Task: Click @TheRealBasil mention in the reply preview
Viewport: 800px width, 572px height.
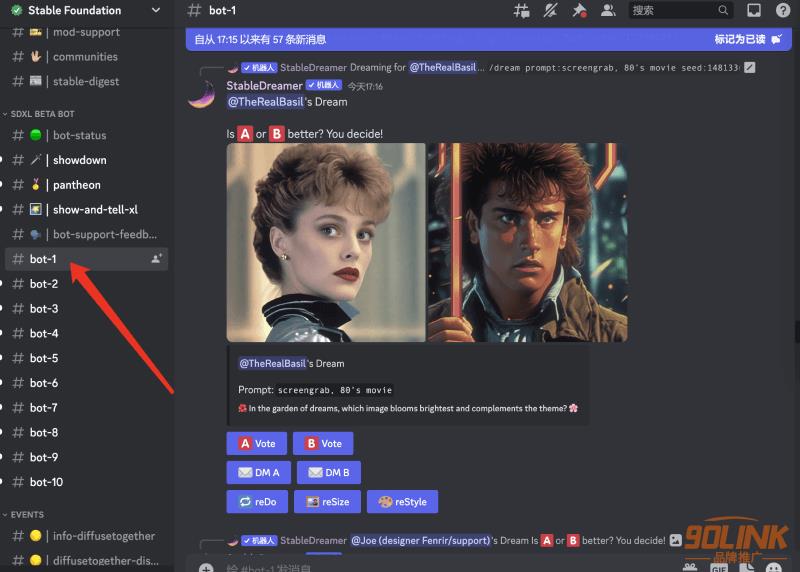Action: [x=442, y=67]
